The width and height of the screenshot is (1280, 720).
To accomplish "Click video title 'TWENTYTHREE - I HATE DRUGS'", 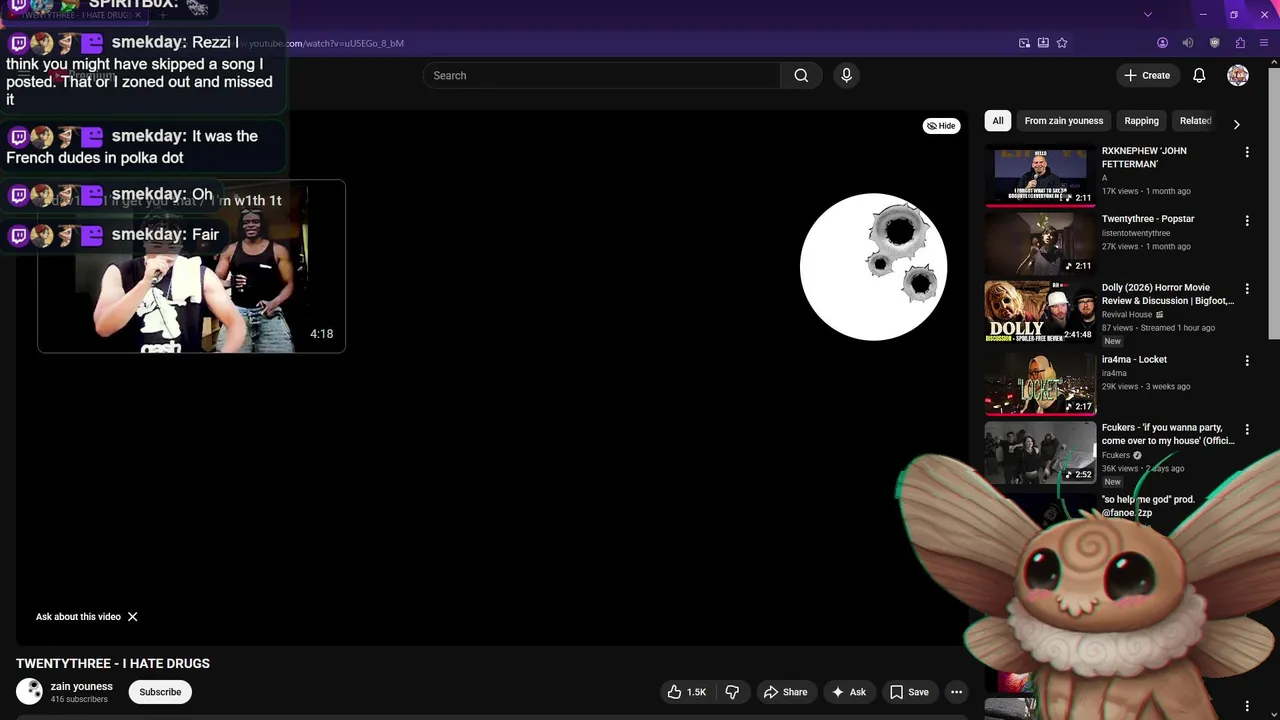I will (x=113, y=663).
